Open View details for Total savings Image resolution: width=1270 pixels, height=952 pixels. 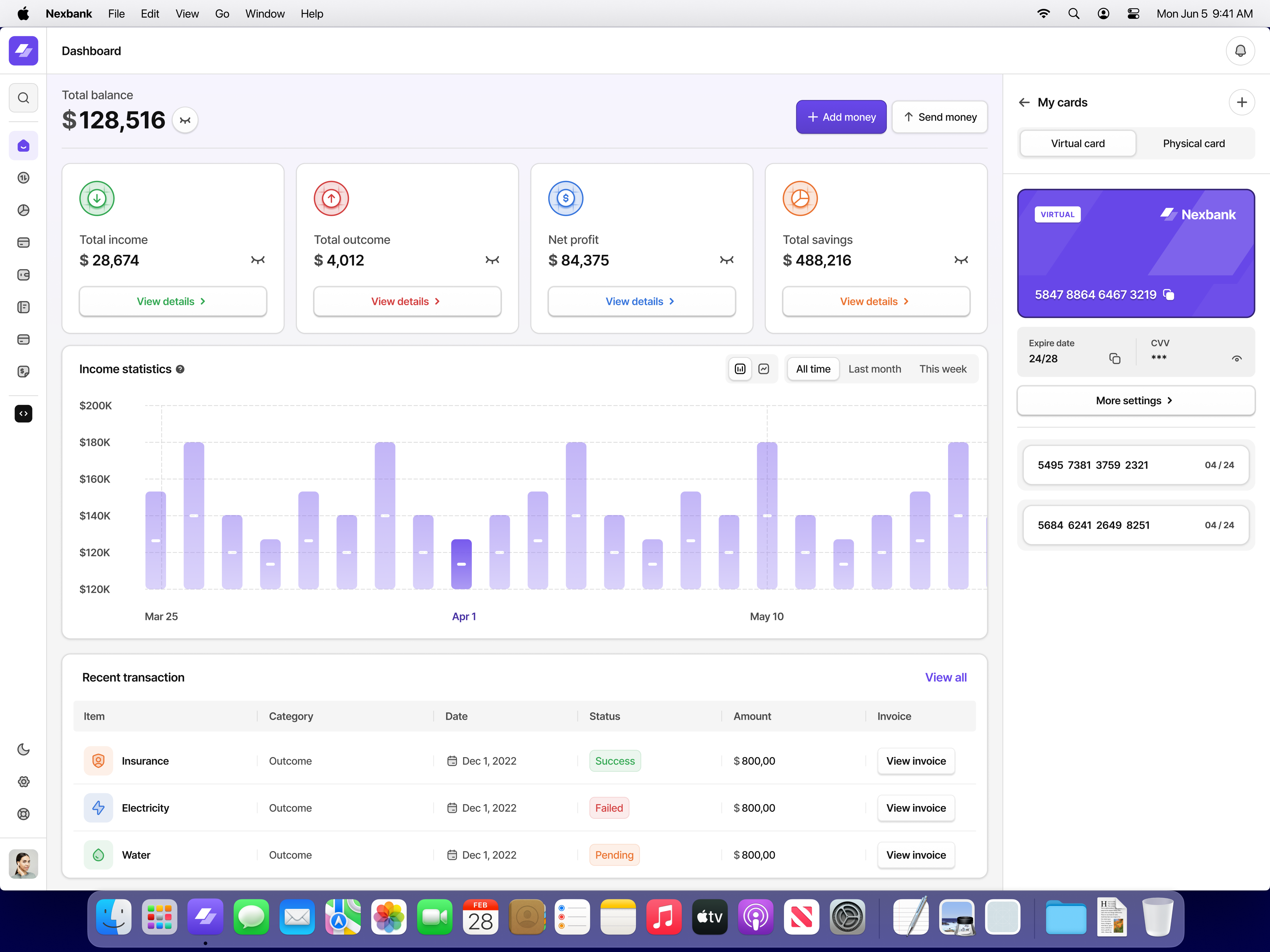(x=876, y=301)
